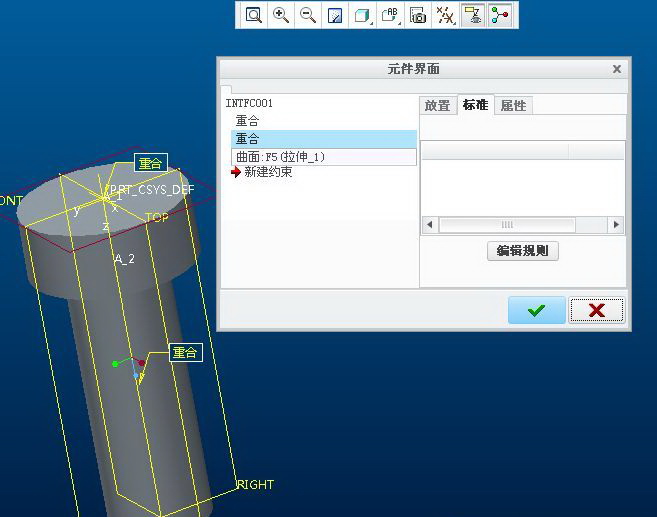This screenshot has height=517, width=657.
Task: Switch to the 放置 tab
Action: pos(437,105)
